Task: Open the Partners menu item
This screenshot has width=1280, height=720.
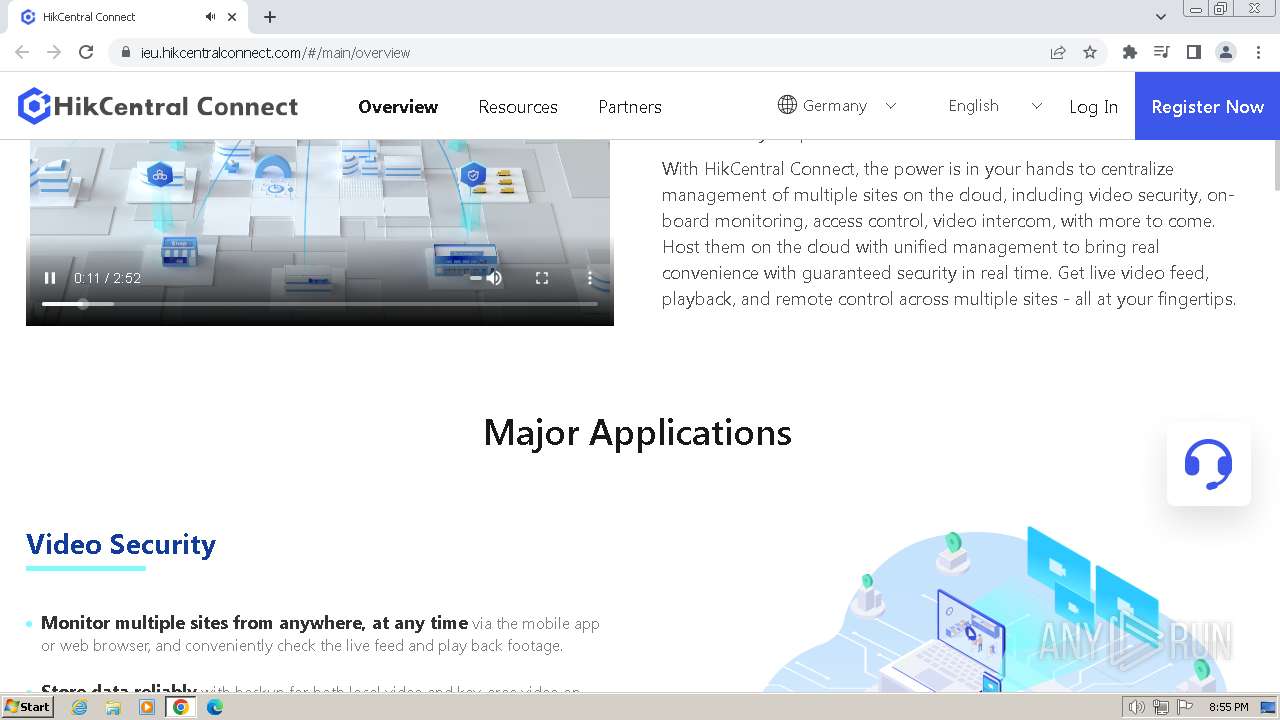Action: point(630,107)
